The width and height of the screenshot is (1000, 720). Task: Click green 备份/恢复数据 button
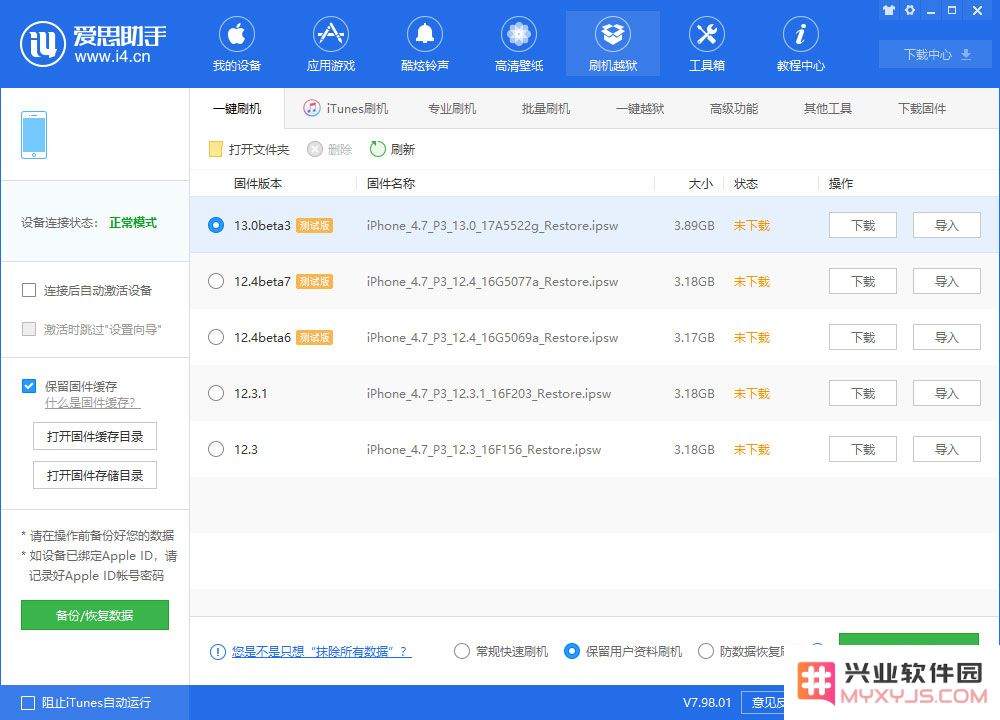[95, 615]
